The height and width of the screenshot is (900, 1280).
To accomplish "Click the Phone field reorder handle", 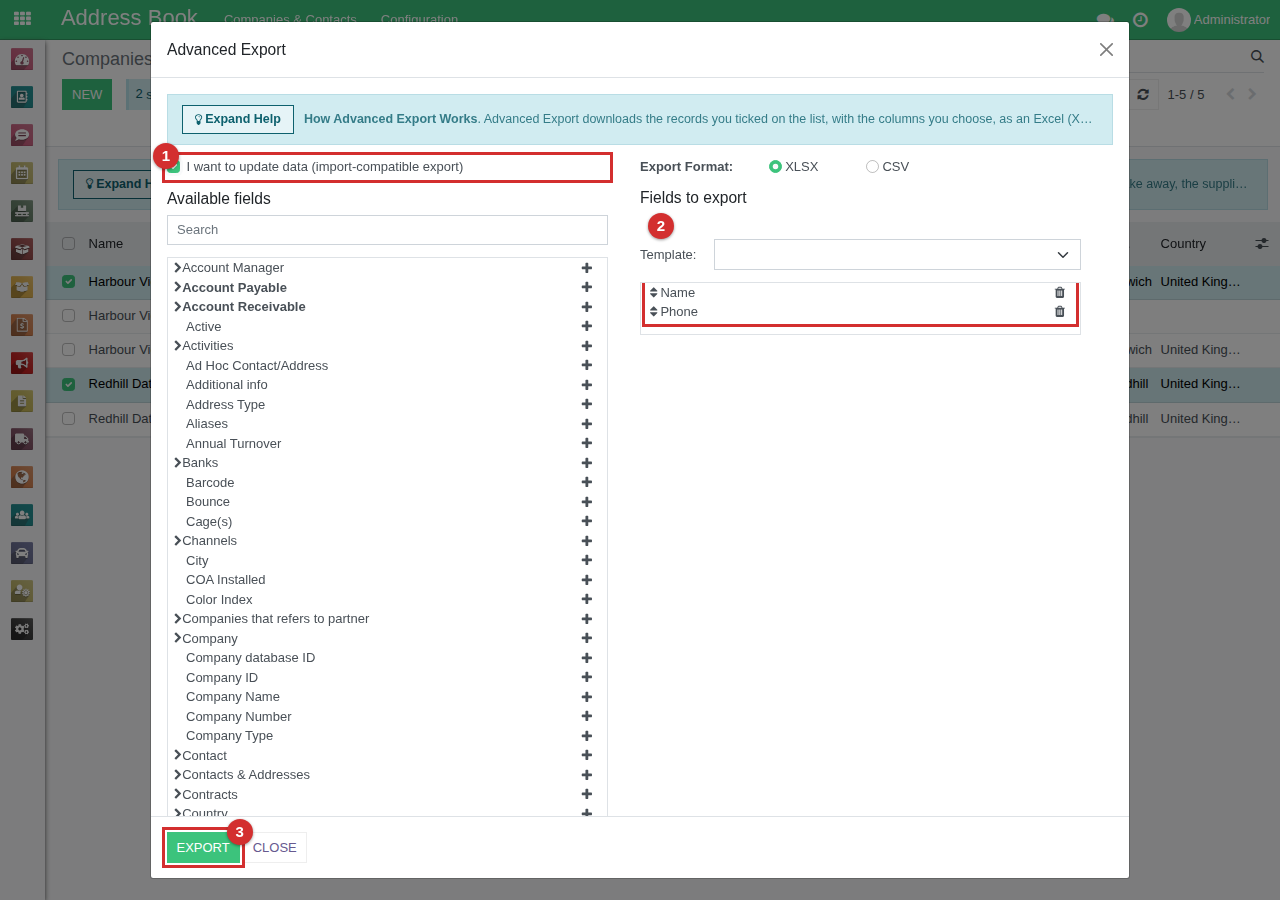I will coord(654,311).
